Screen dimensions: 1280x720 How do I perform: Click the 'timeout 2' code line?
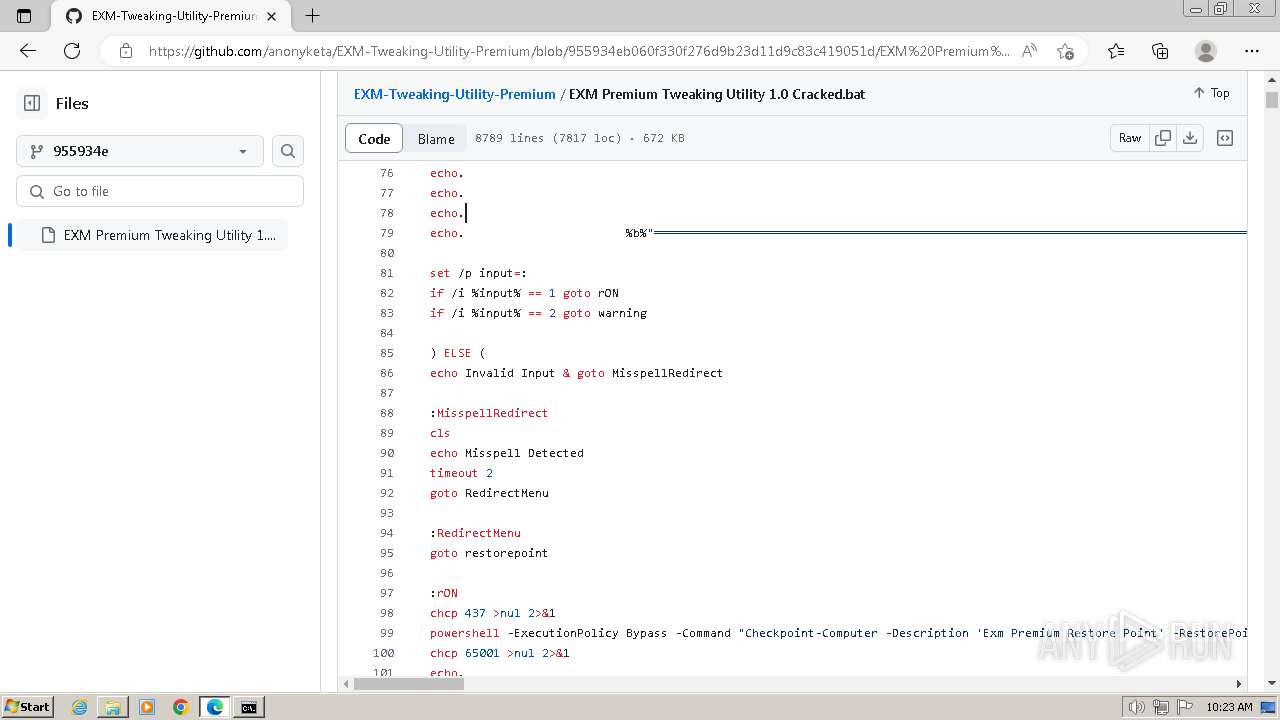point(461,473)
